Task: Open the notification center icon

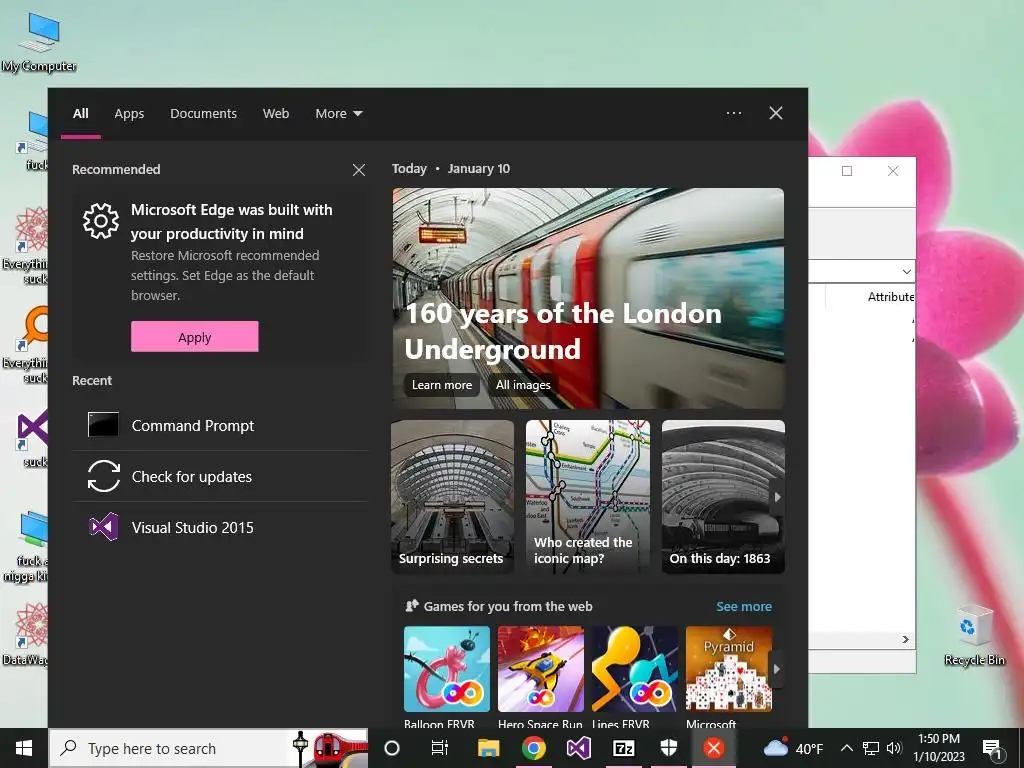Action: [x=992, y=748]
